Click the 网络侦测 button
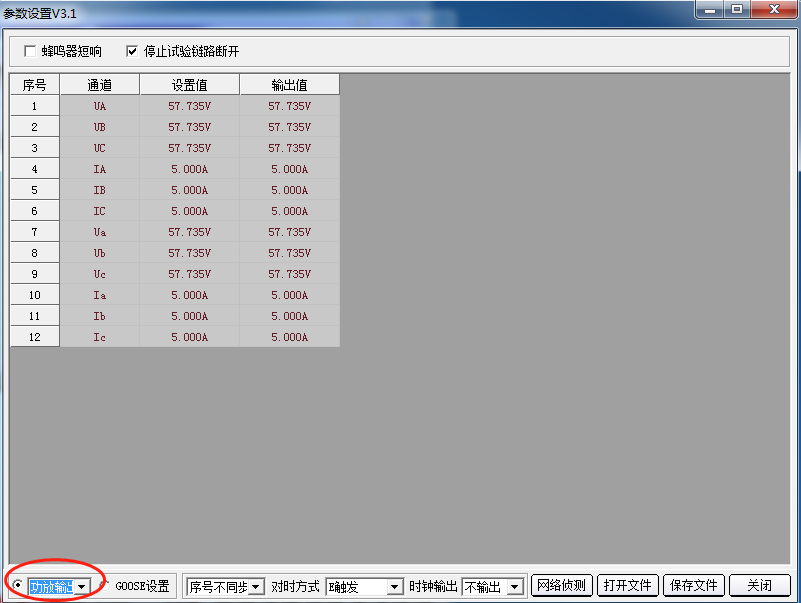The image size is (801, 603). (x=561, y=586)
